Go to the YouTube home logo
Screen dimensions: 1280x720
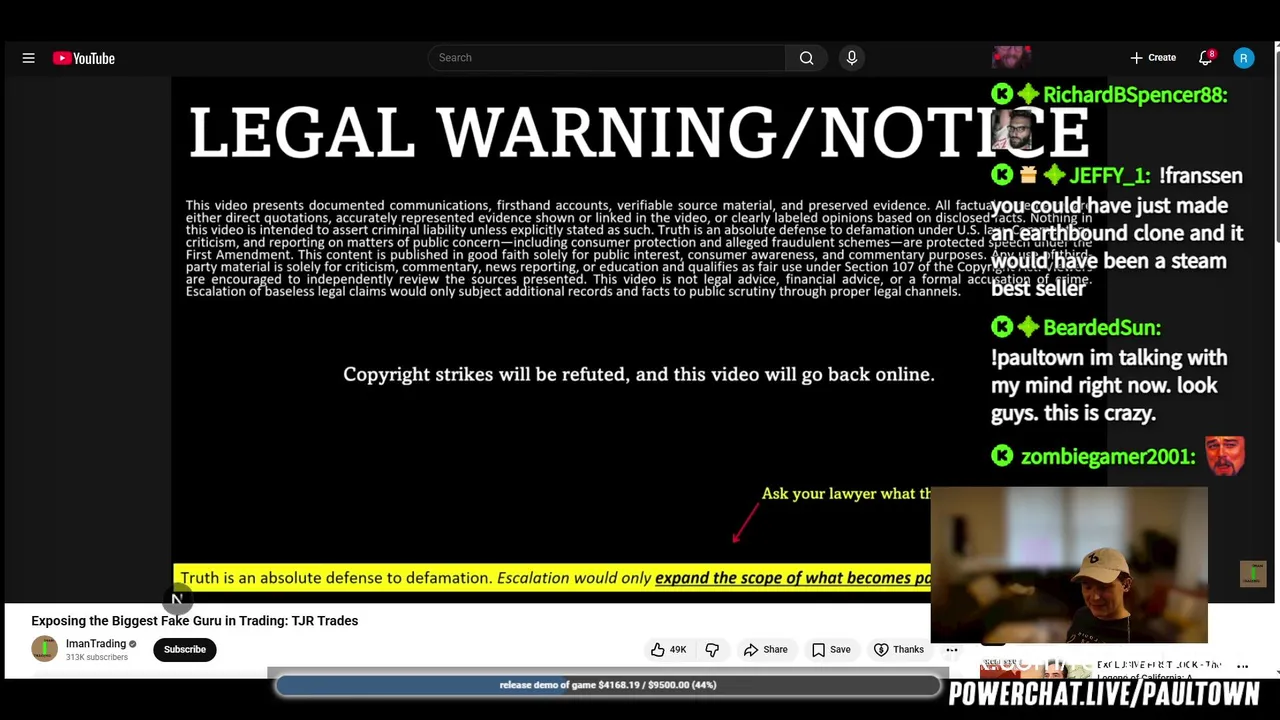click(84, 58)
